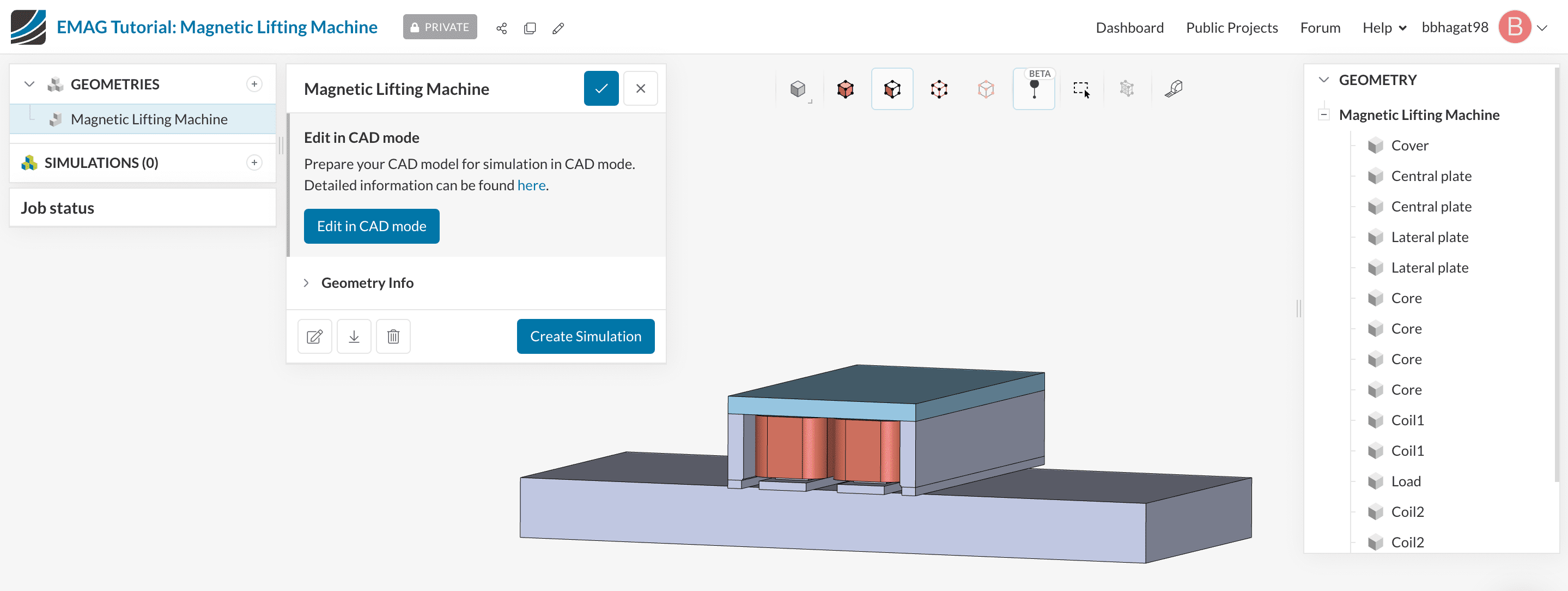Screen dimensions: 1568x591
Task: Click the box selection tool
Action: coord(1081,89)
